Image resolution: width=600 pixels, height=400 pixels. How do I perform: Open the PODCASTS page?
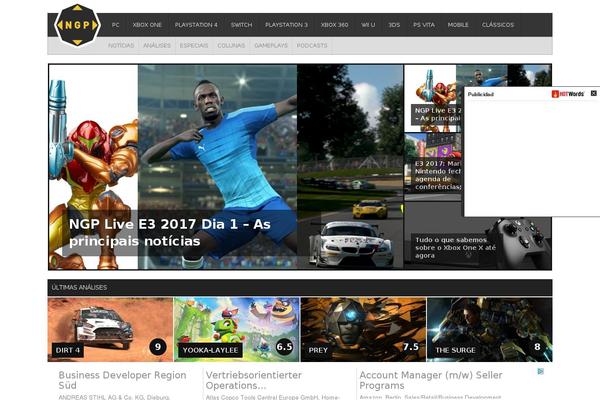312,46
